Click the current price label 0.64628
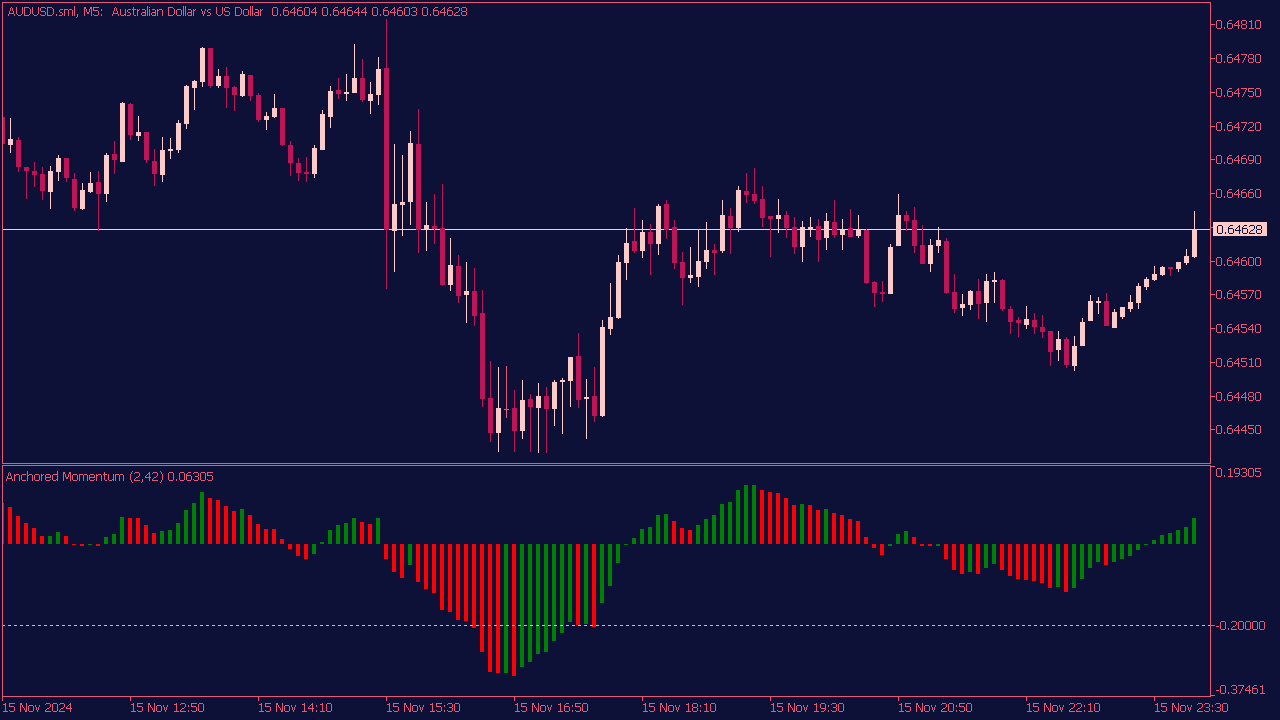 [x=1239, y=229]
